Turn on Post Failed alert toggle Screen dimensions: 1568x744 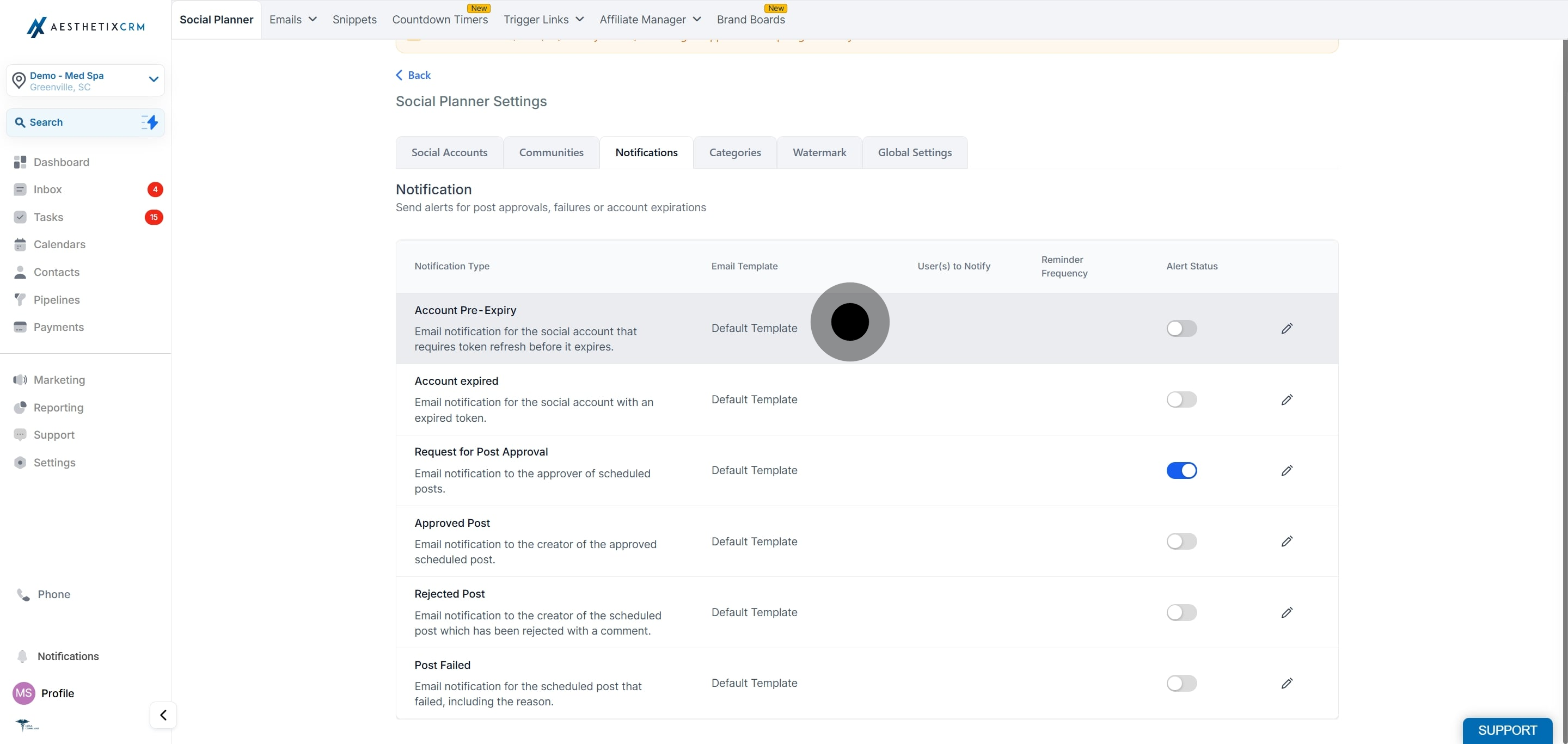[1181, 683]
